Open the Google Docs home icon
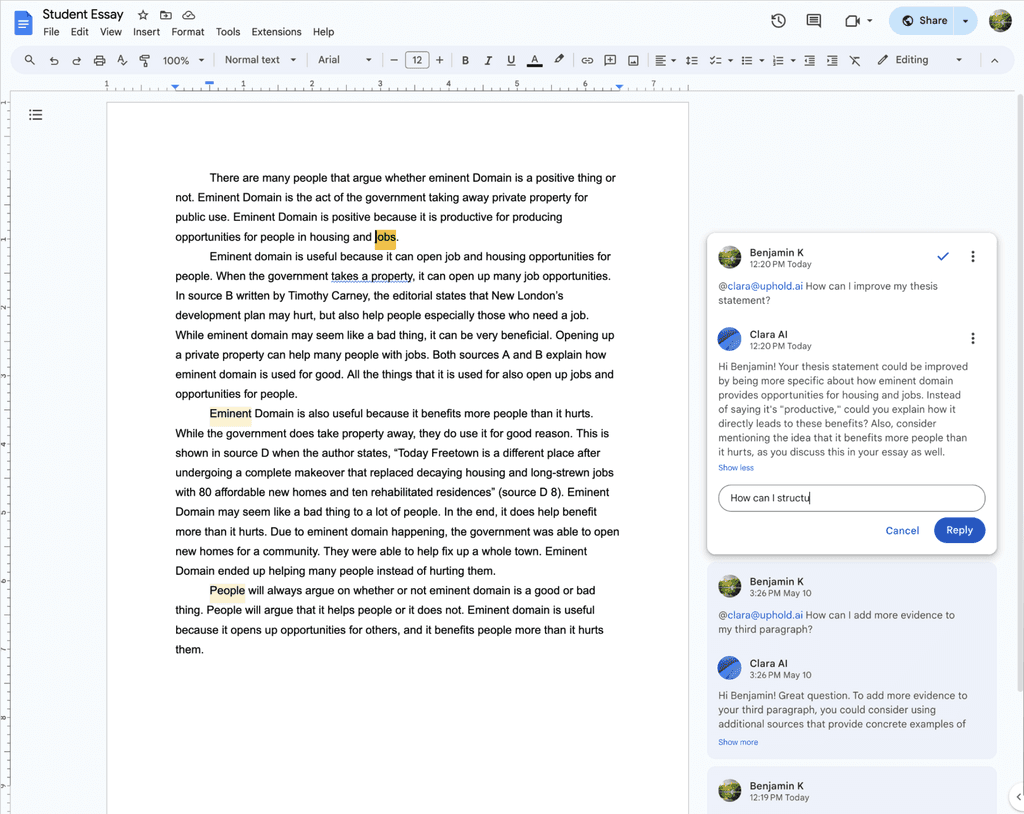 [23, 23]
